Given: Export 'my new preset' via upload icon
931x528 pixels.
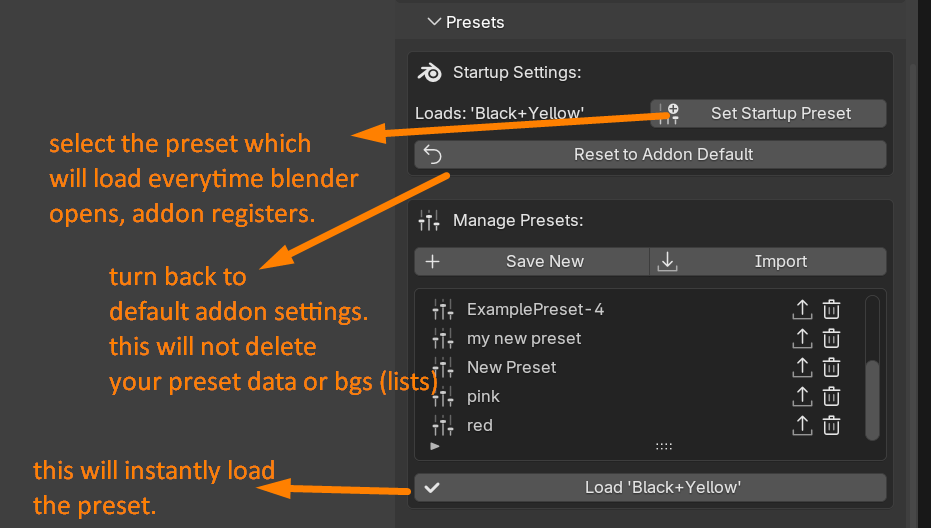Looking at the screenshot, I should (802, 339).
